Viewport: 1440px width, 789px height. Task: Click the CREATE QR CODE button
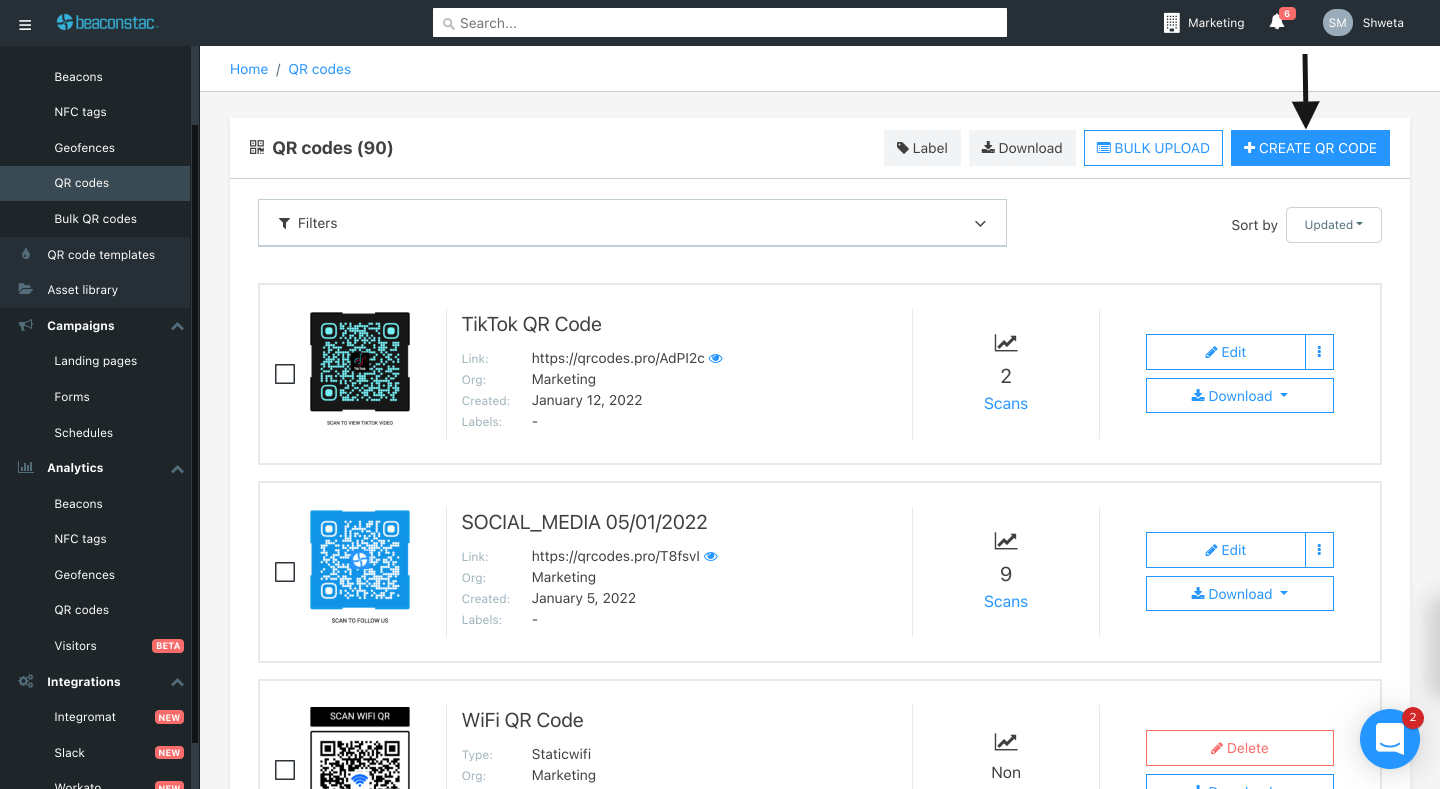tap(1310, 147)
